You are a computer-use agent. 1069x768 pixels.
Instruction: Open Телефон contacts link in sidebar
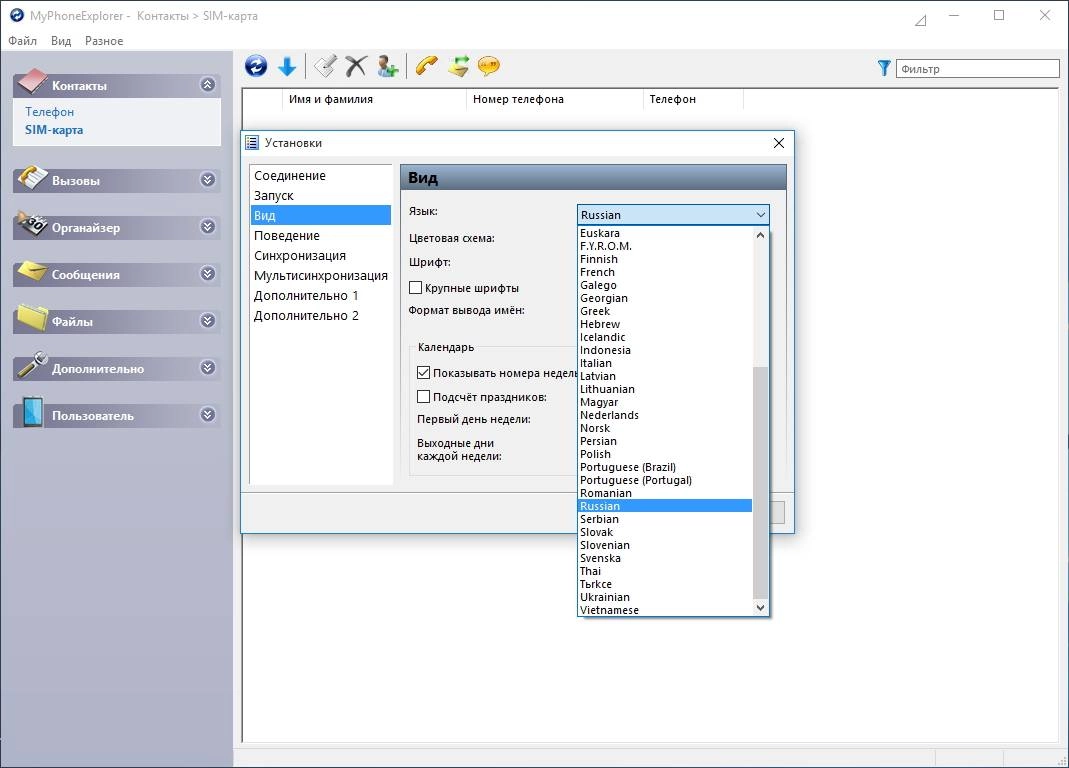pyautogui.click(x=49, y=112)
